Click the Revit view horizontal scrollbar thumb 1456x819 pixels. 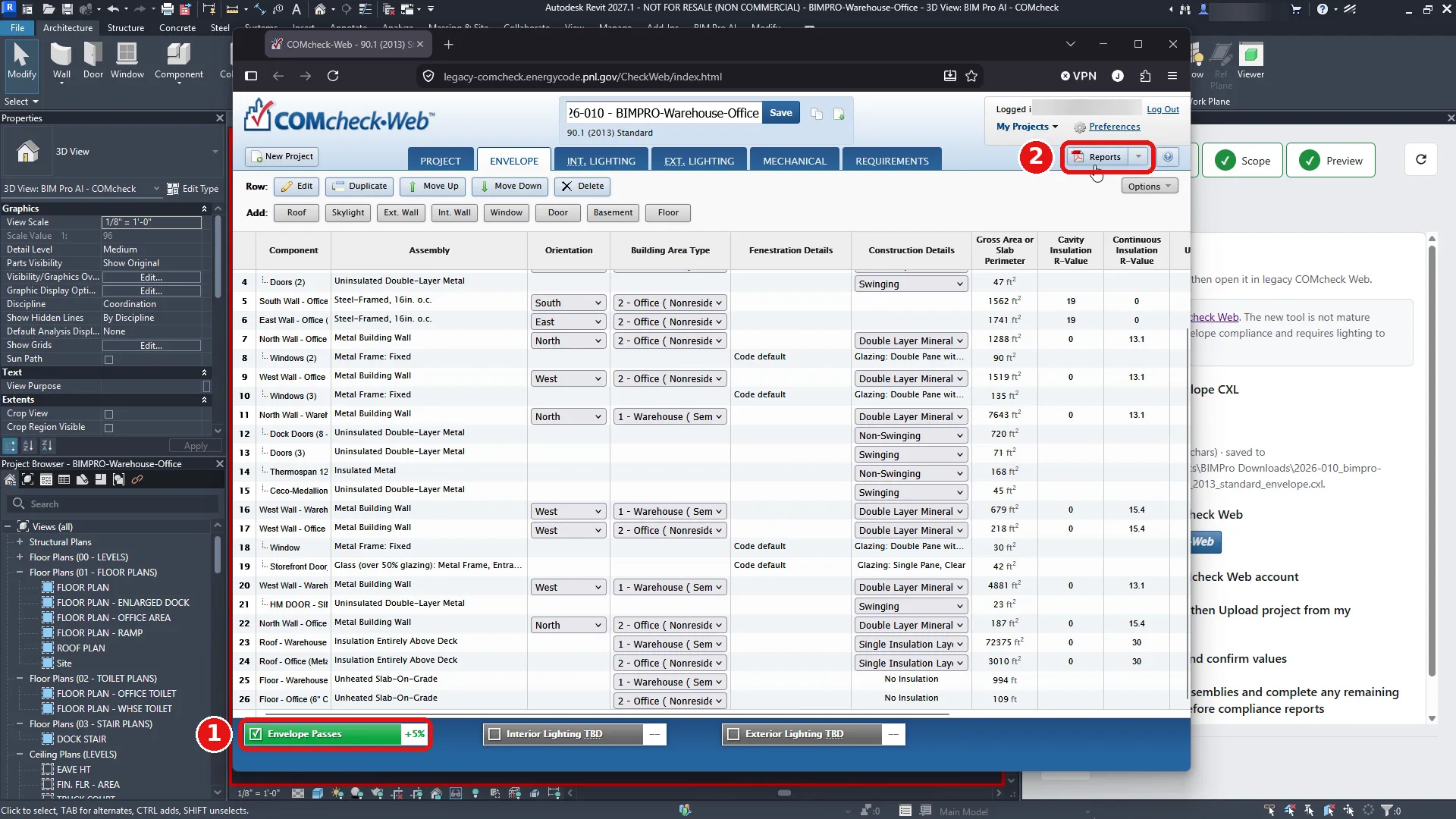coord(784,793)
